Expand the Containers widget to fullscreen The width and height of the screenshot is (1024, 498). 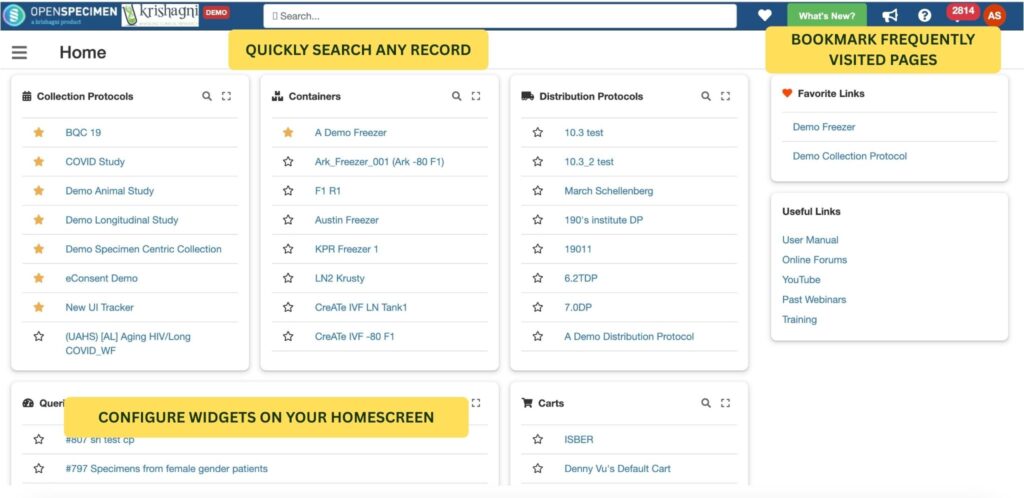pos(476,96)
